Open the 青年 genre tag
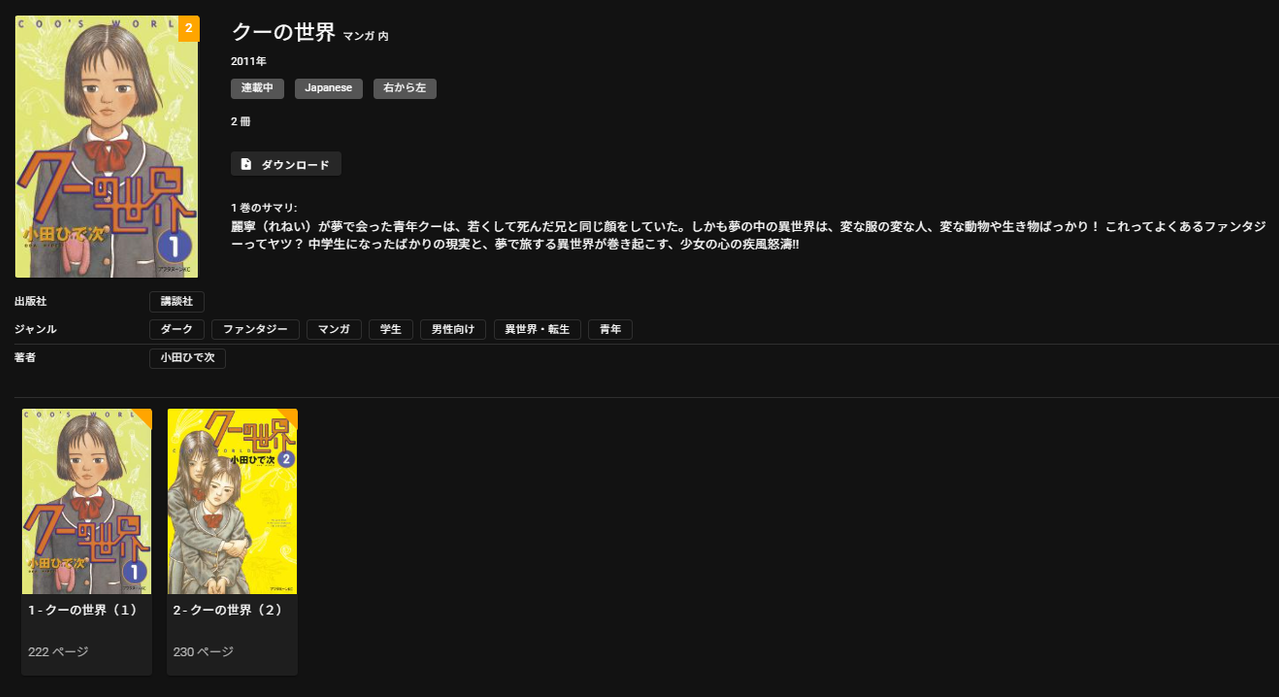 coord(610,329)
